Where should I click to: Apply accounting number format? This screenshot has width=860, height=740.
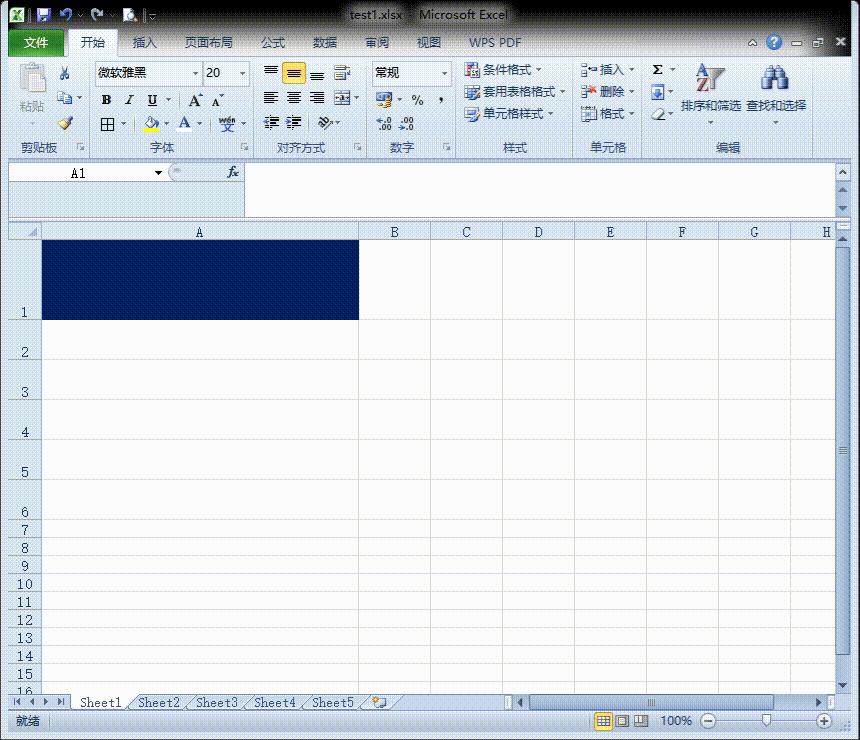[384, 99]
